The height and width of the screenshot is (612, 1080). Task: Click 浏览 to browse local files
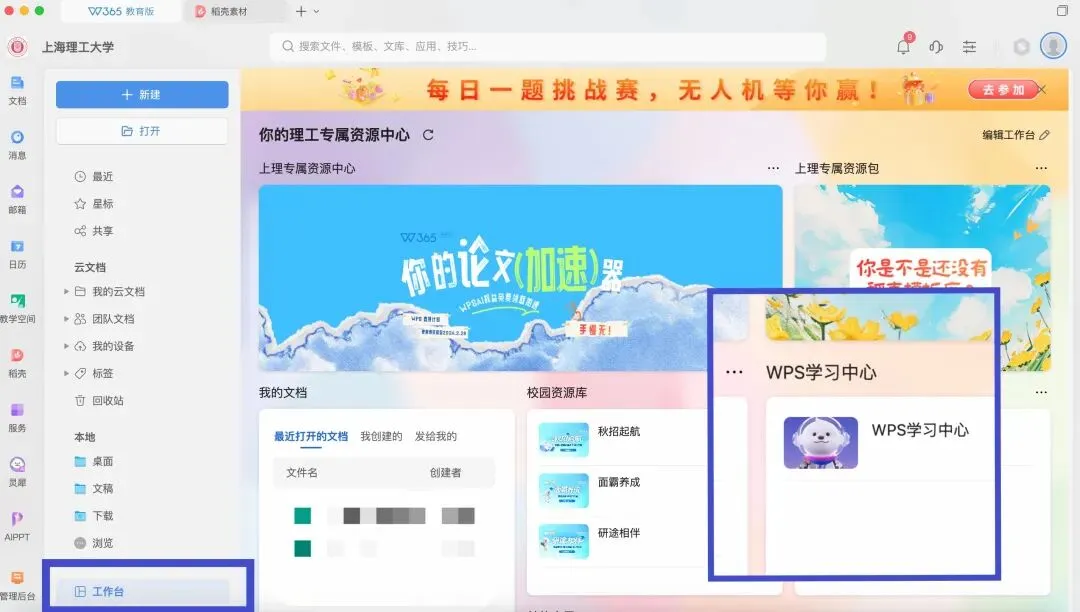pyautogui.click(x=94, y=543)
